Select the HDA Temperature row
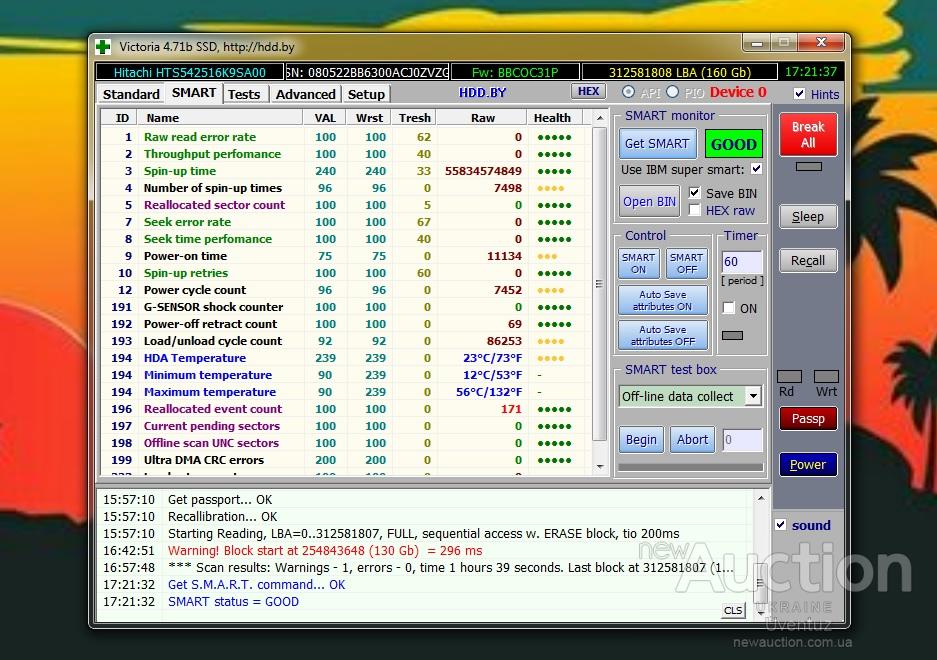This screenshot has width=937, height=660. point(346,358)
